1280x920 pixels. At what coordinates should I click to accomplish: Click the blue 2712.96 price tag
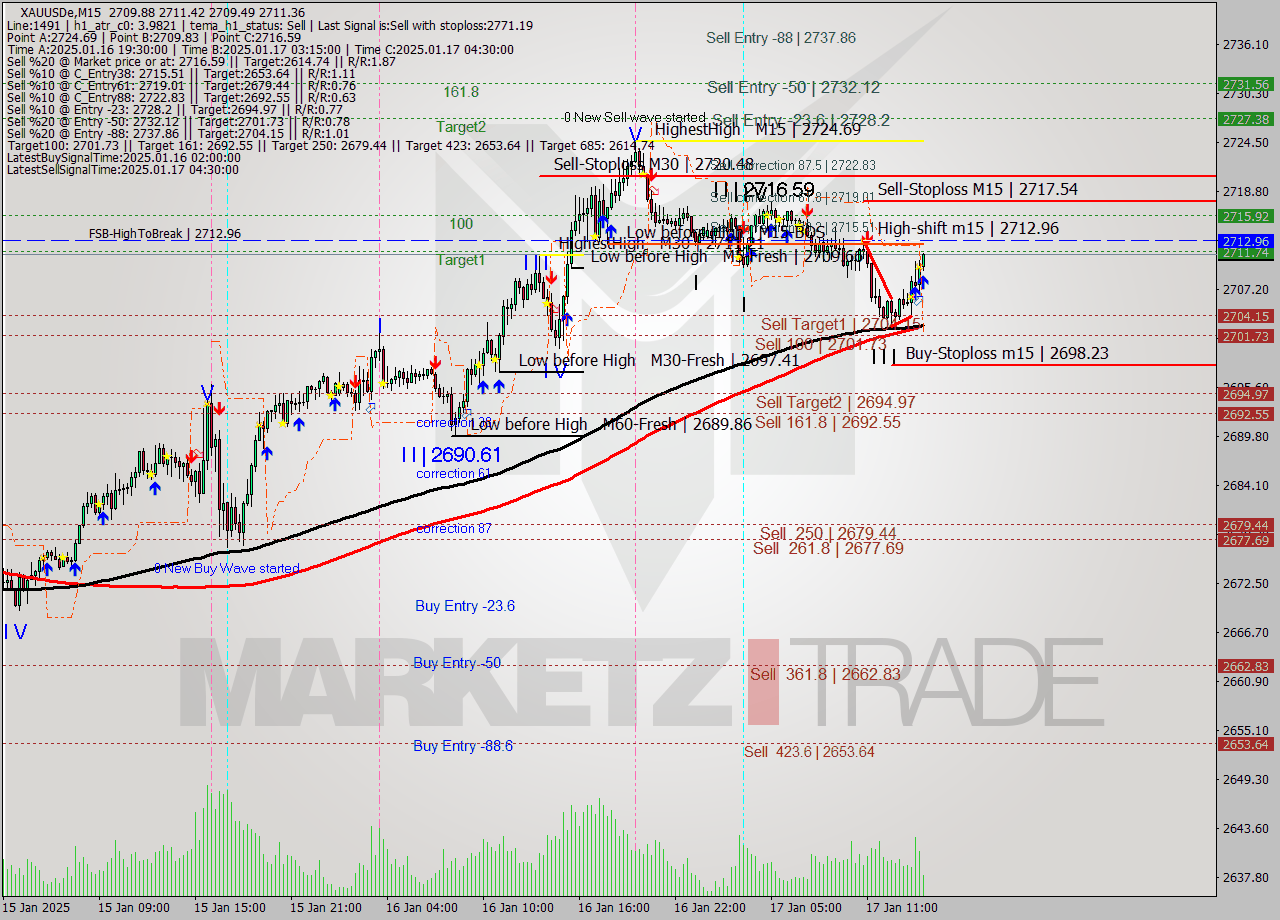tap(1245, 241)
